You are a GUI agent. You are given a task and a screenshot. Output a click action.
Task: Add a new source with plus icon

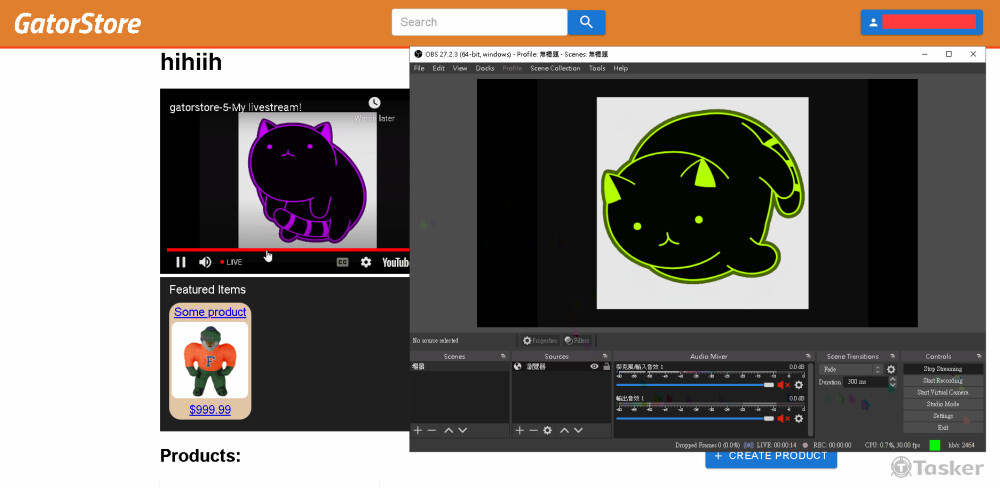pos(519,430)
